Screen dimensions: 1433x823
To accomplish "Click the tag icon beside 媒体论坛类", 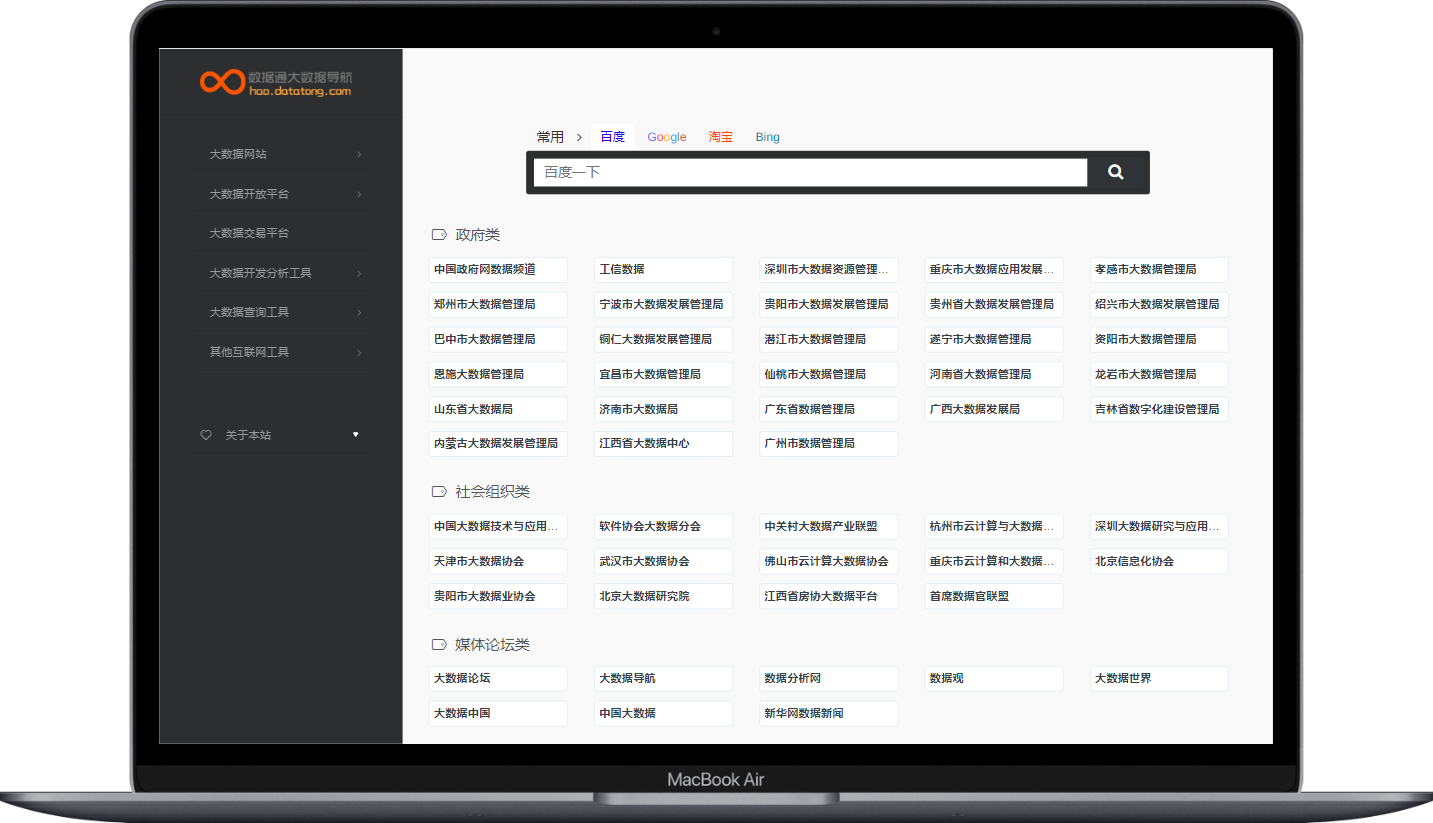I will coord(439,645).
